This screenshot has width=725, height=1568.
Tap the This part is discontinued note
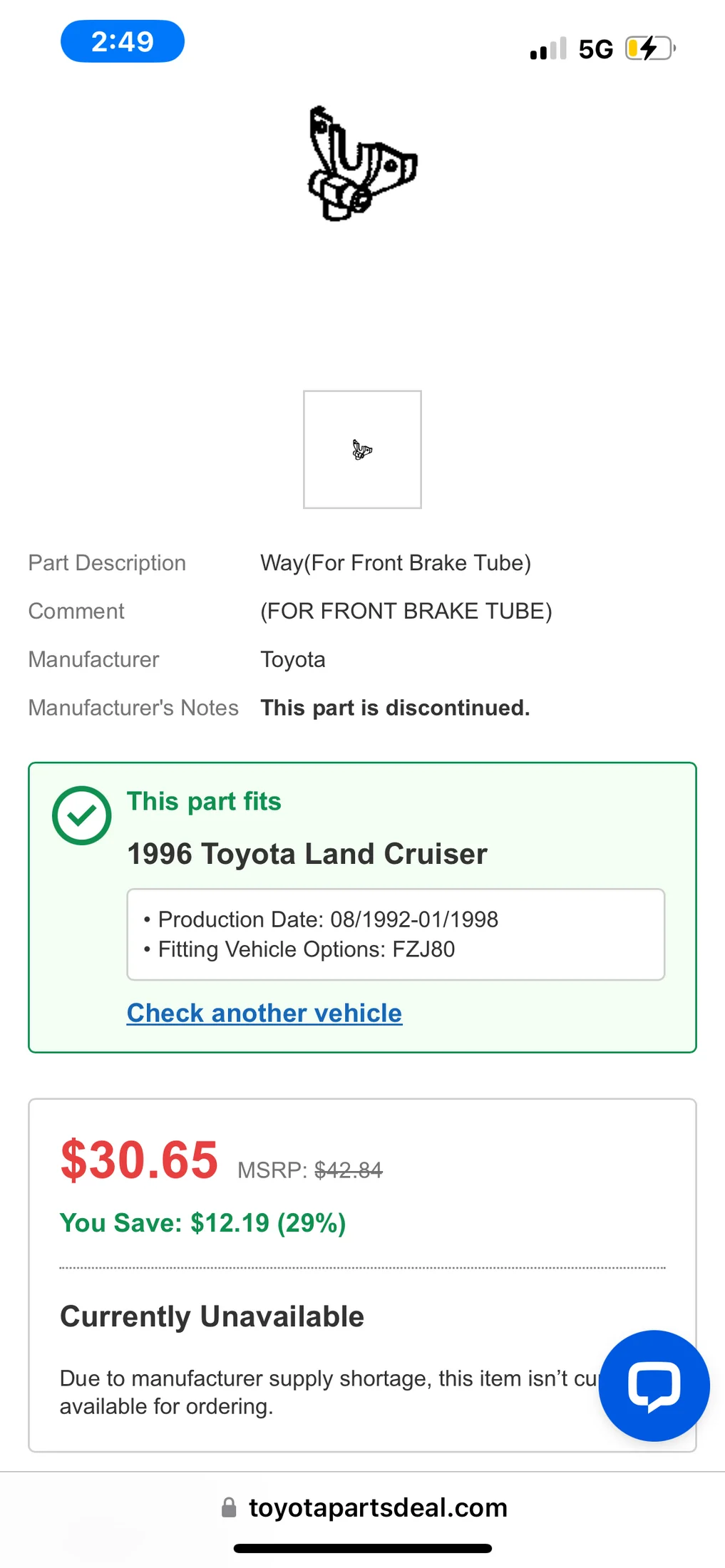tap(396, 708)
